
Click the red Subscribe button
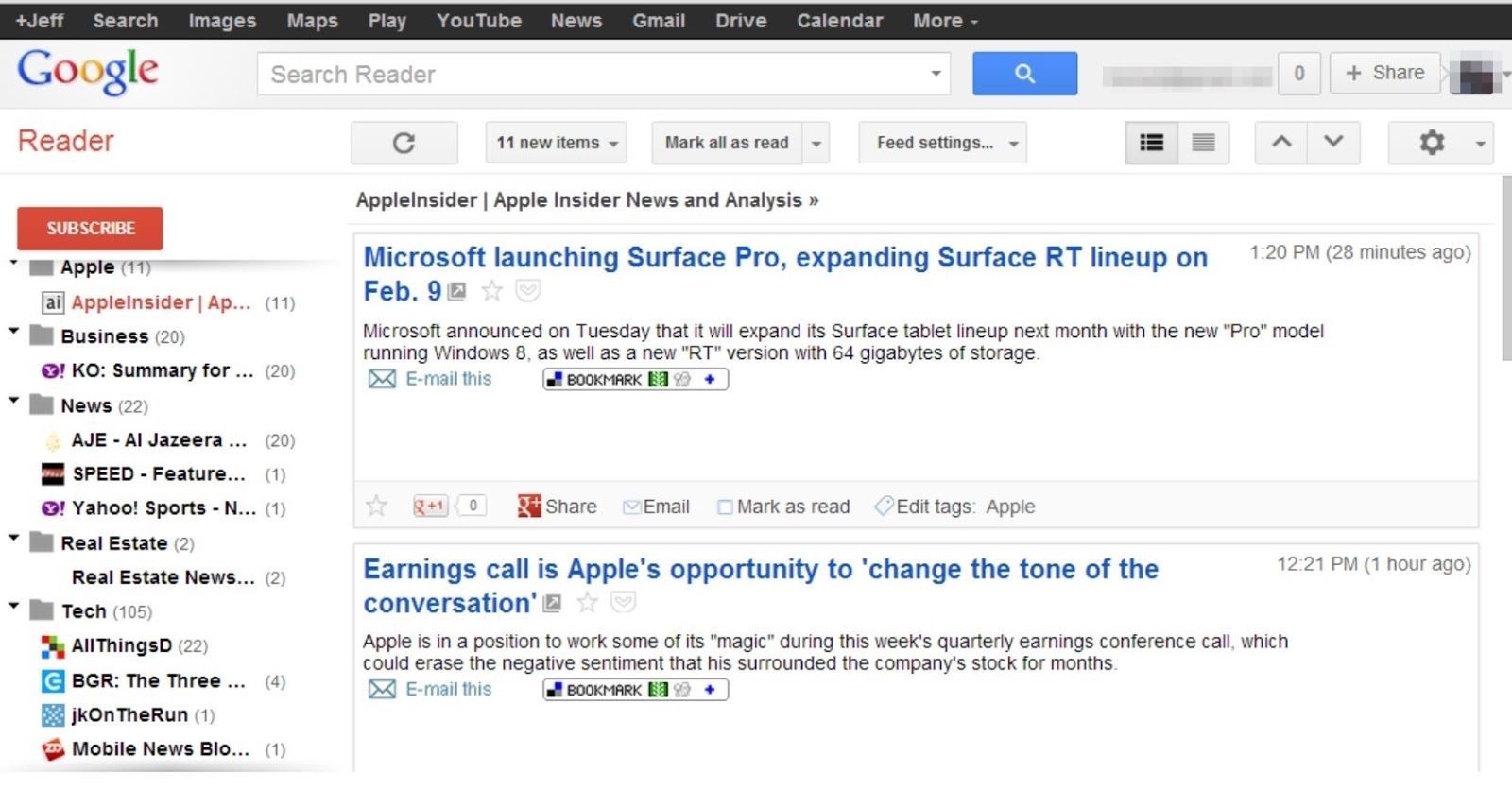[x=90, y=229]
